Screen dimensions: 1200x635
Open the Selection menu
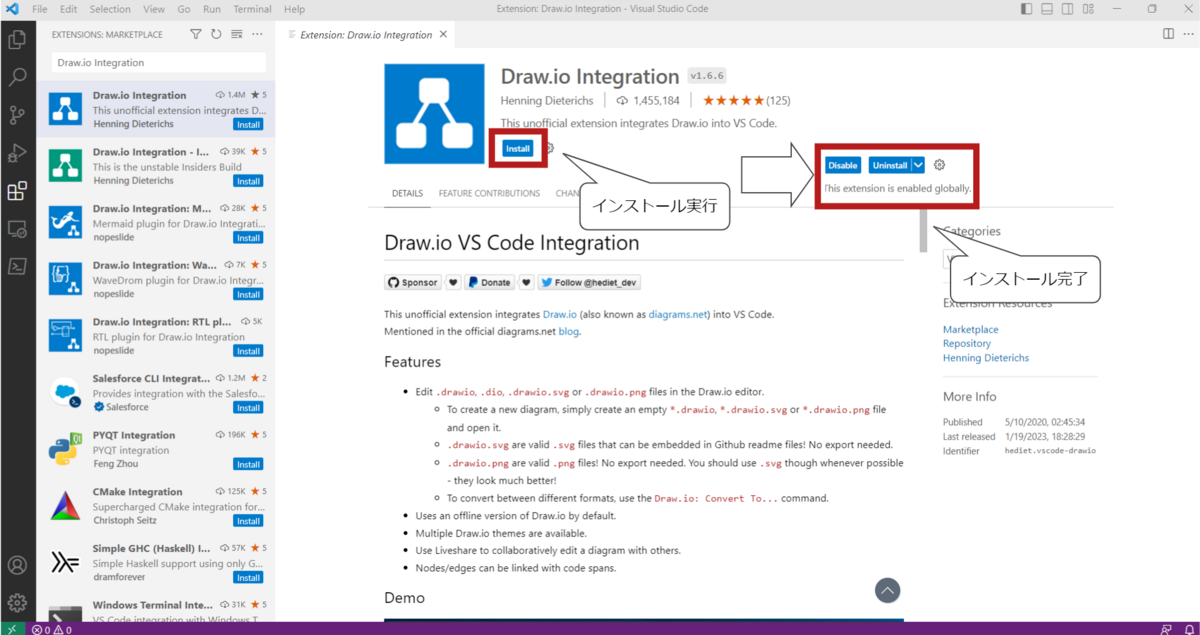(x=110, y=9)
